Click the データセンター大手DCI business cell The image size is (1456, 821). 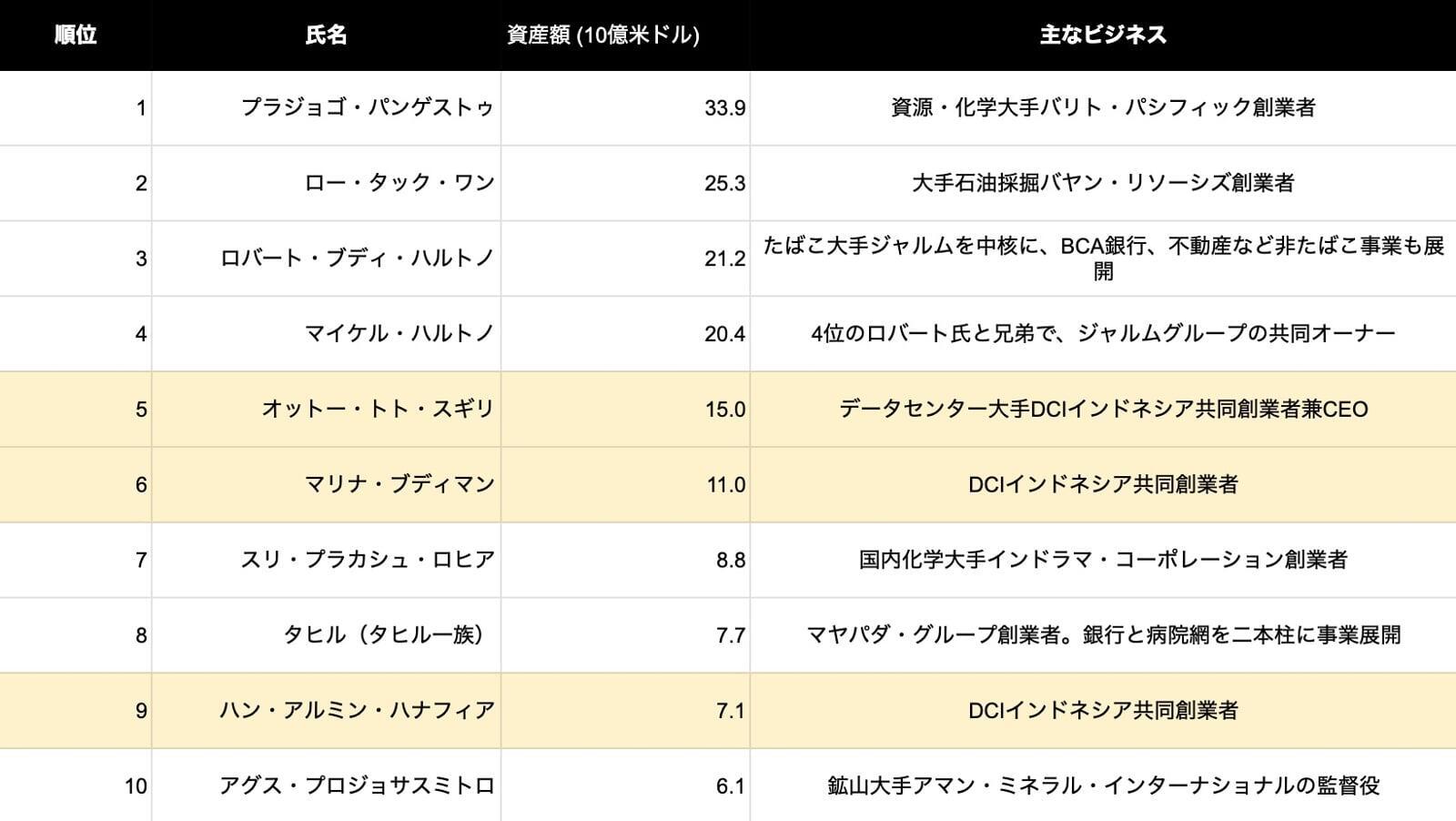point(1103,409)
